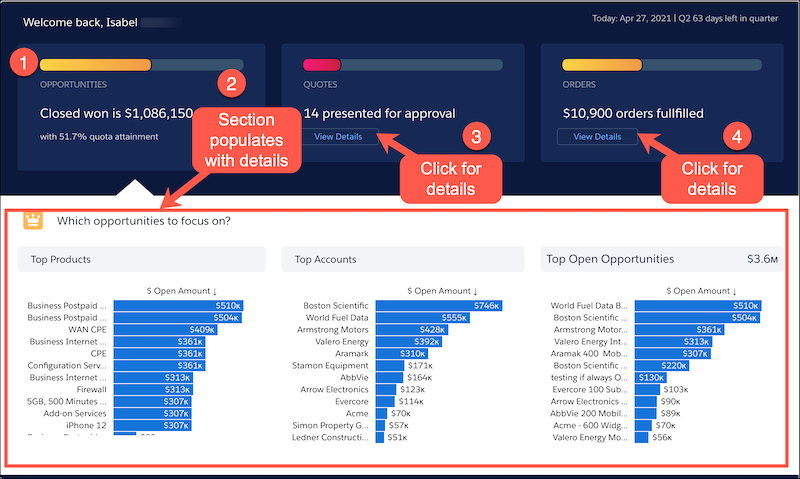Select the iPhone 12 product label
Viewport: 800px width, 479px height.
(86, 425)
